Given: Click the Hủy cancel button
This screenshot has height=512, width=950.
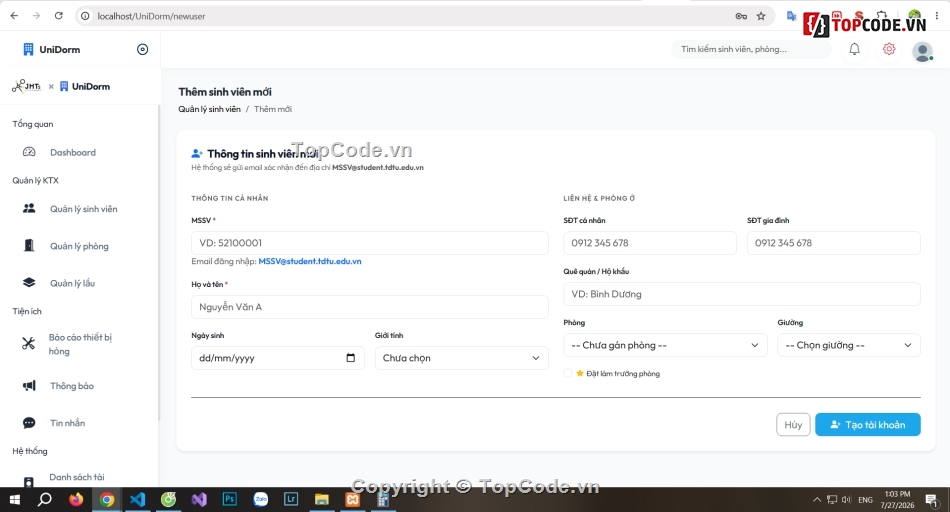Looking at the screenshot, I should click(x=793, y=425).
